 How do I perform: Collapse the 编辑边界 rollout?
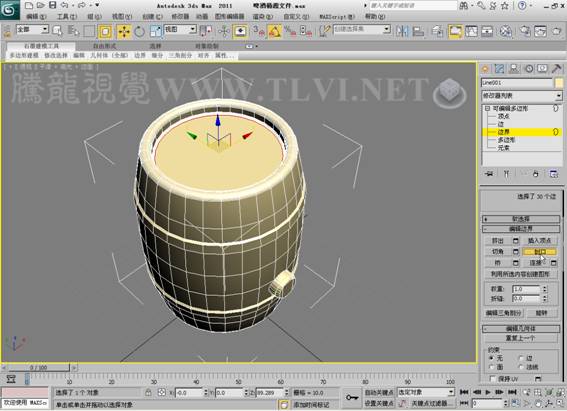[521, 229]
